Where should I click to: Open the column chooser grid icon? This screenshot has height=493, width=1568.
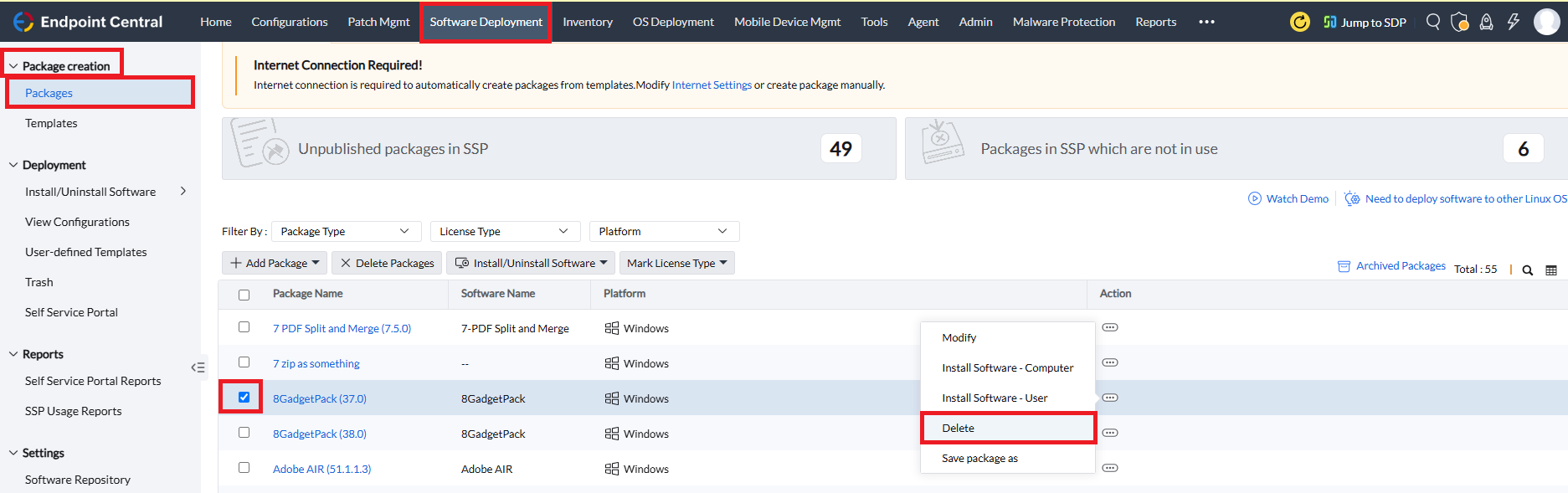[x=1551, y=270]
